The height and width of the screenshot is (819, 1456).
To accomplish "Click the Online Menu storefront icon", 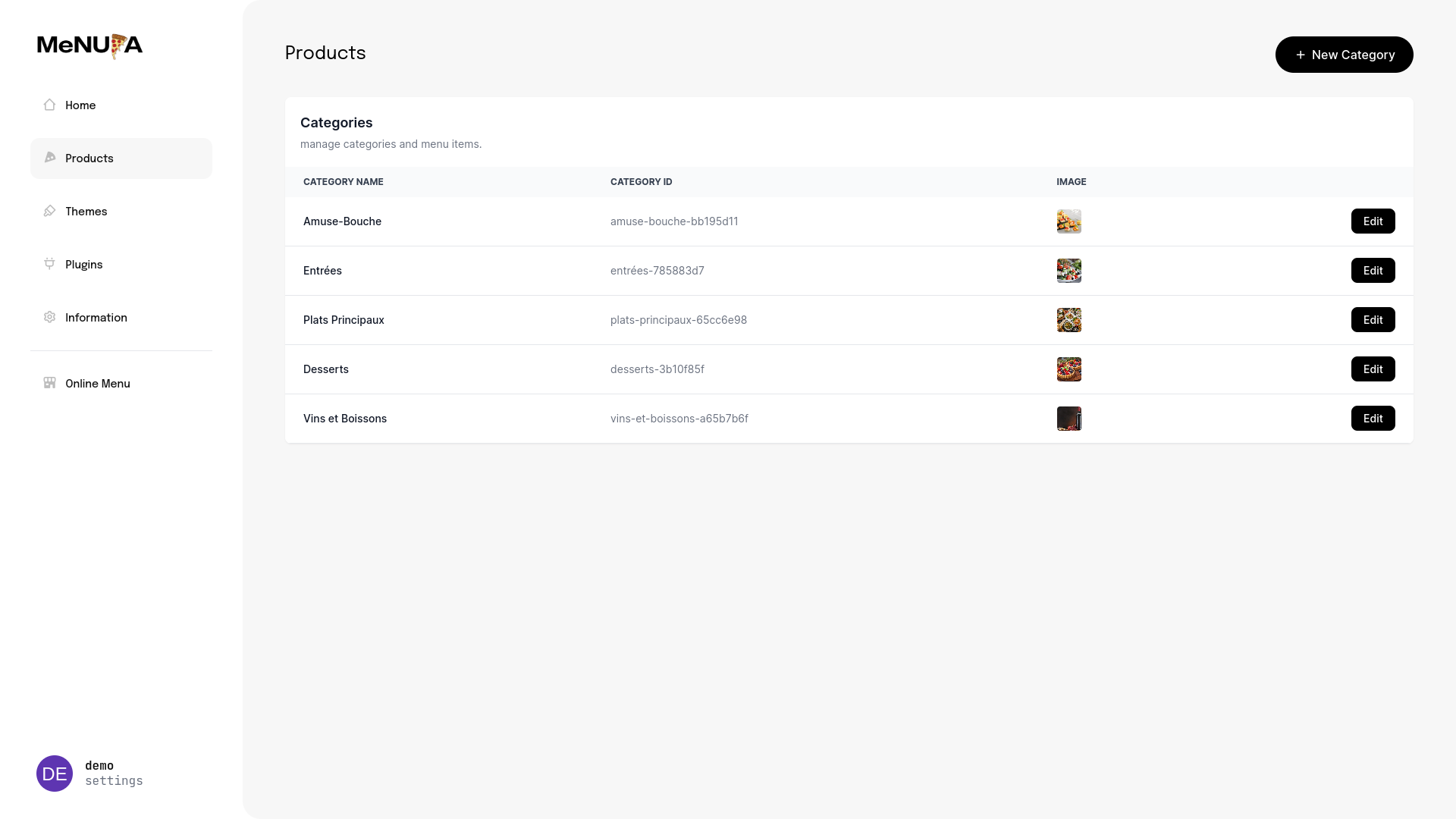I will click(49, 383).
